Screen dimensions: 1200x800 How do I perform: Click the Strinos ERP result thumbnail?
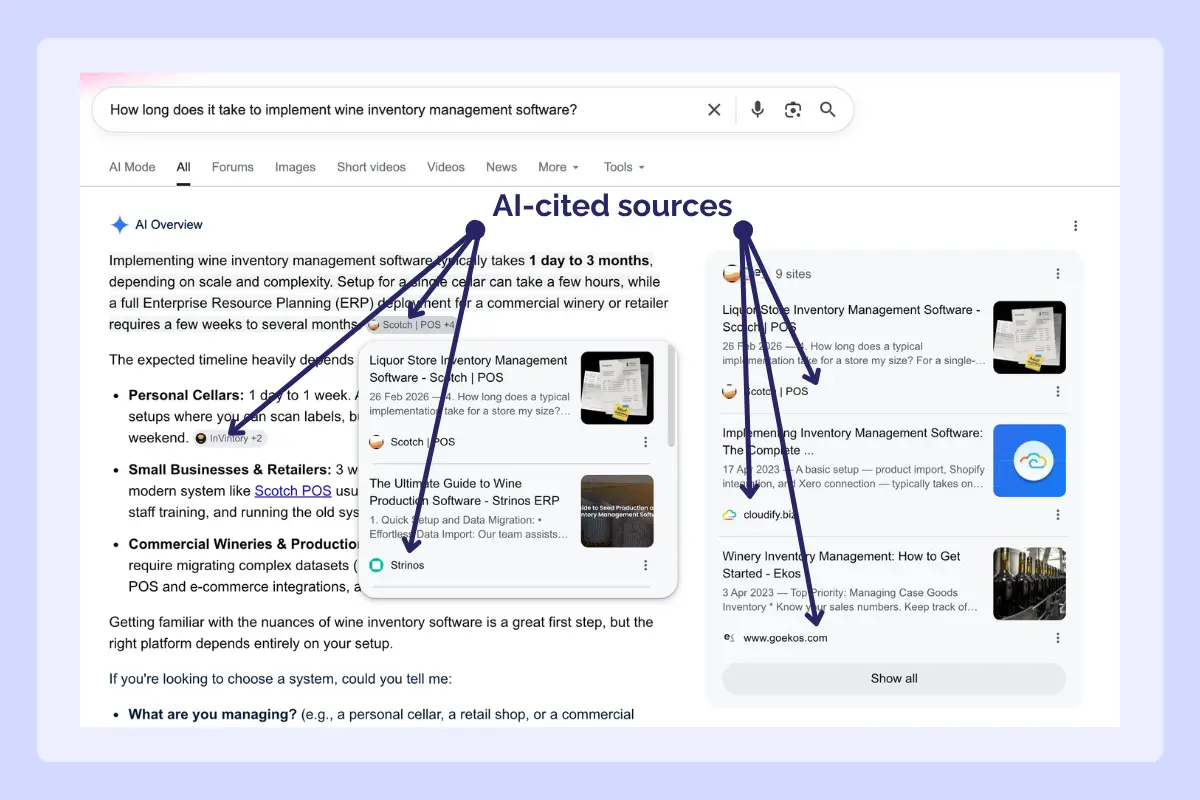tap(617, 511)
